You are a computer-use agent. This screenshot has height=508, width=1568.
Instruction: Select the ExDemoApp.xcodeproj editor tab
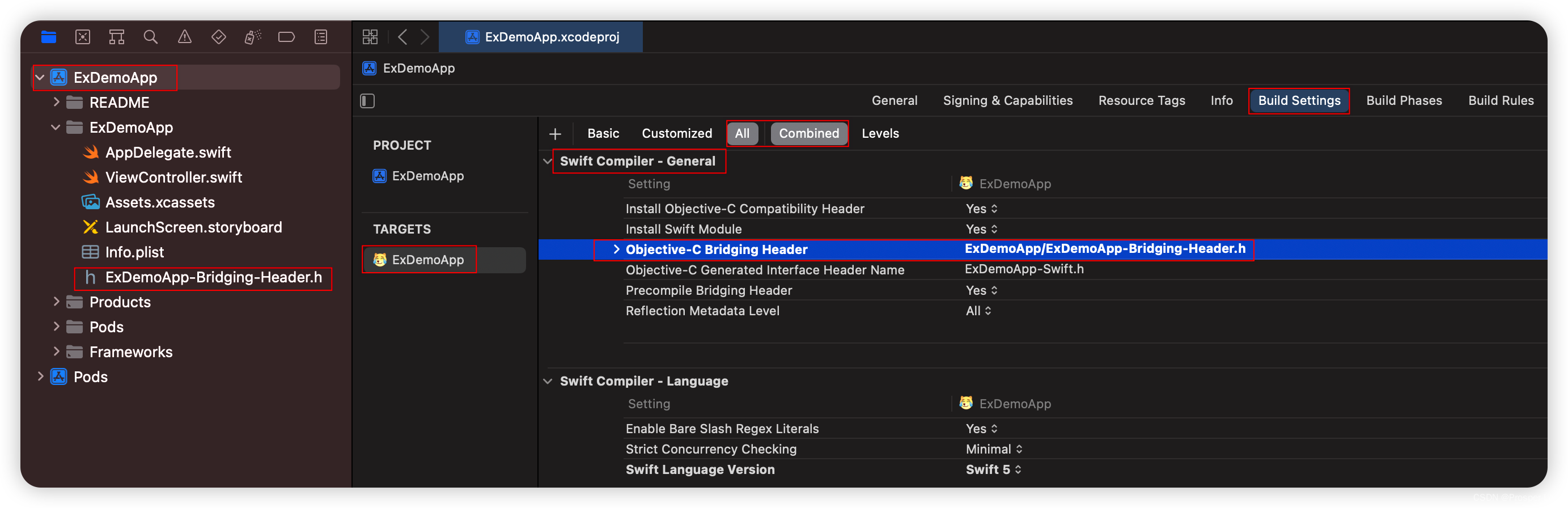tap(540, 37)
